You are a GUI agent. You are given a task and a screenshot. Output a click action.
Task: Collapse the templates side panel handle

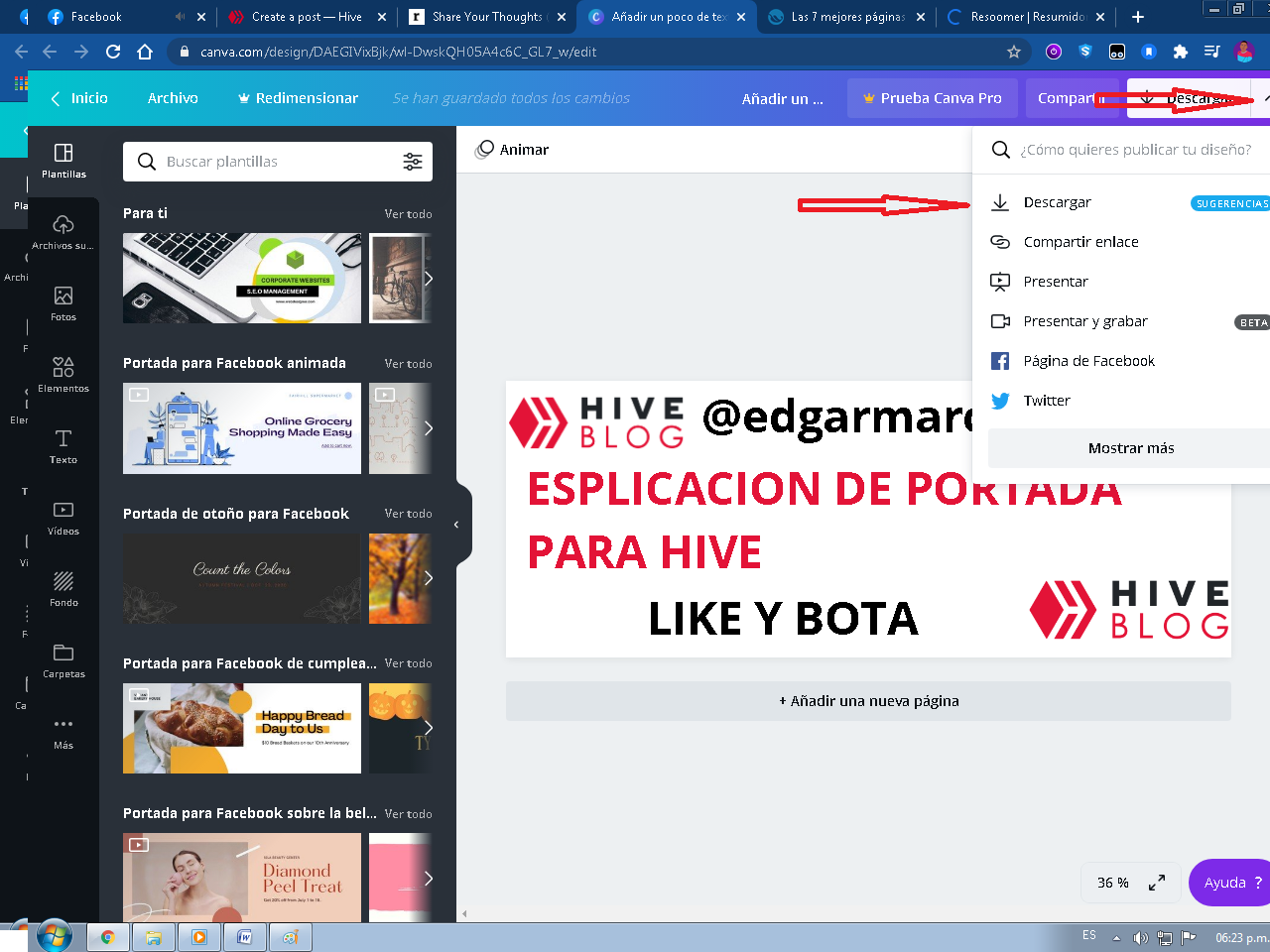click(456, 525)
